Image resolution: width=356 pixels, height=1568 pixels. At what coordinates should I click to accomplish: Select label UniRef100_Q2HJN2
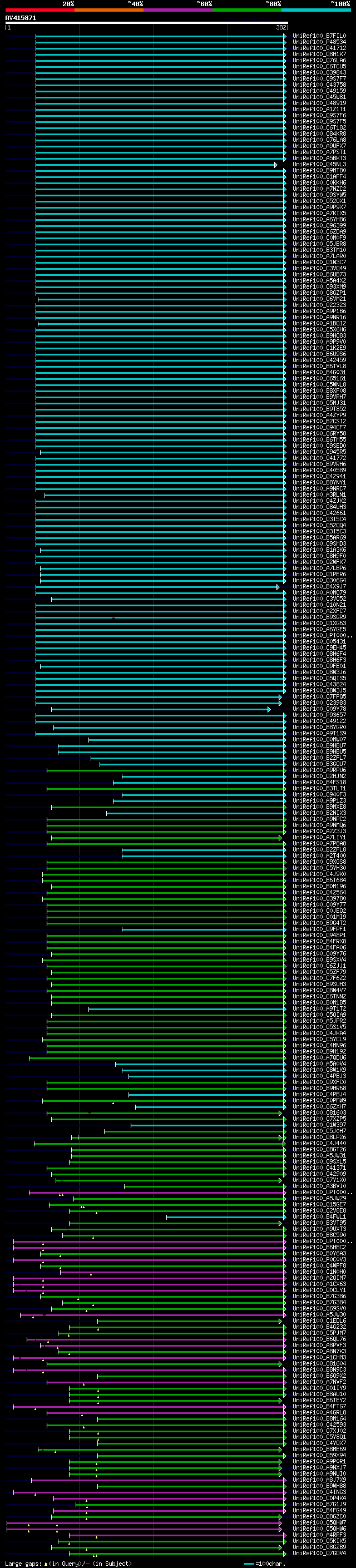[319, 776]
